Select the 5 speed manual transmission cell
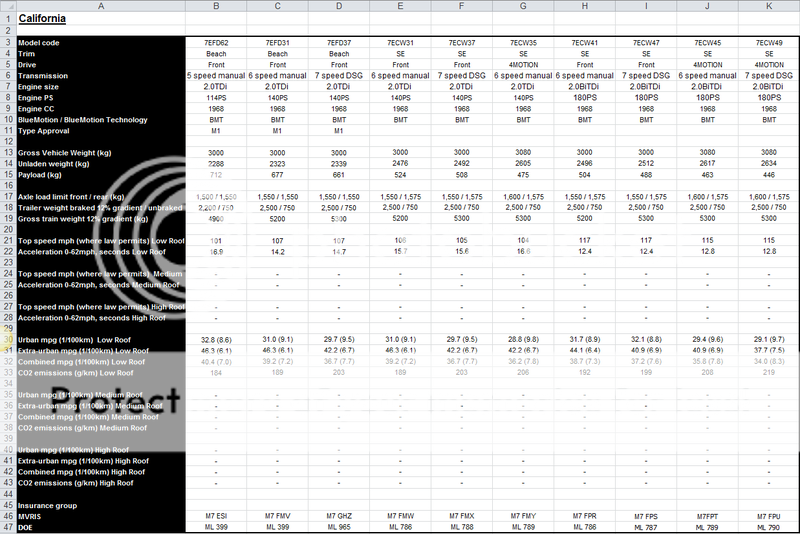 [216, 76]
